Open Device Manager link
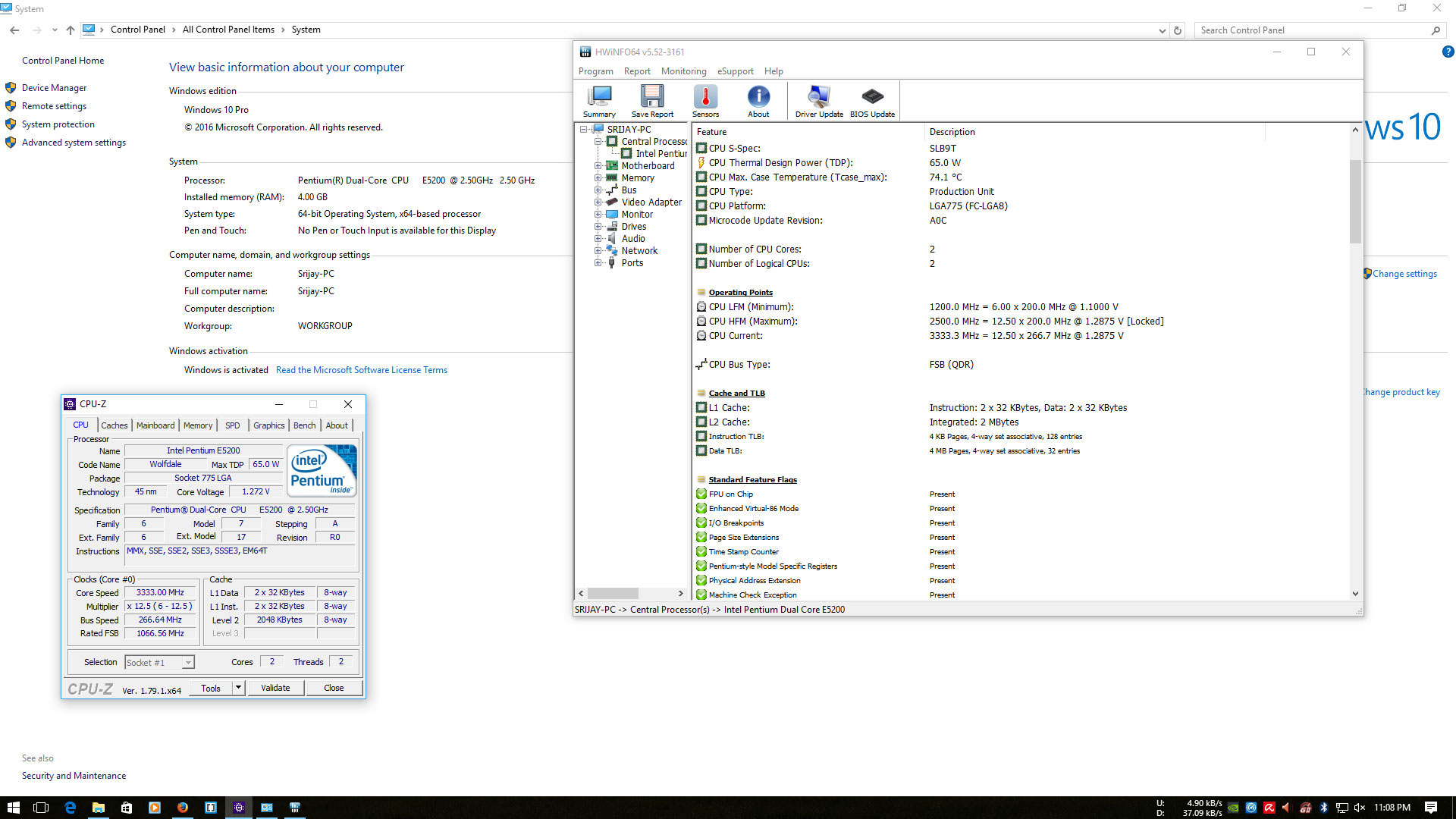 pyautogui.click(x=54, y=88)
